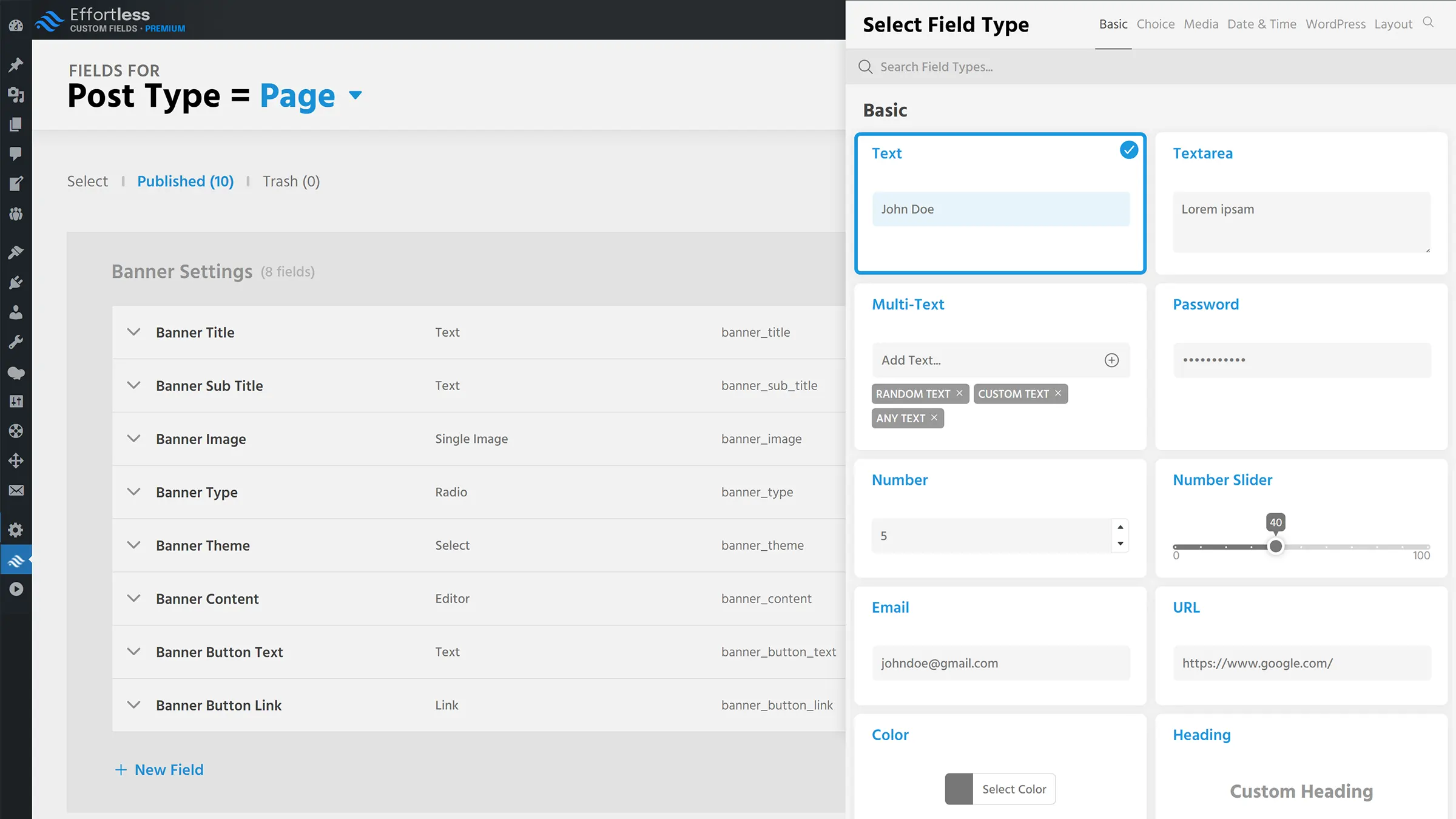This screenshot has width=1456, height=819.
Task: Open the Pages icon in the sidebar
Action: (x=15, y=124)
